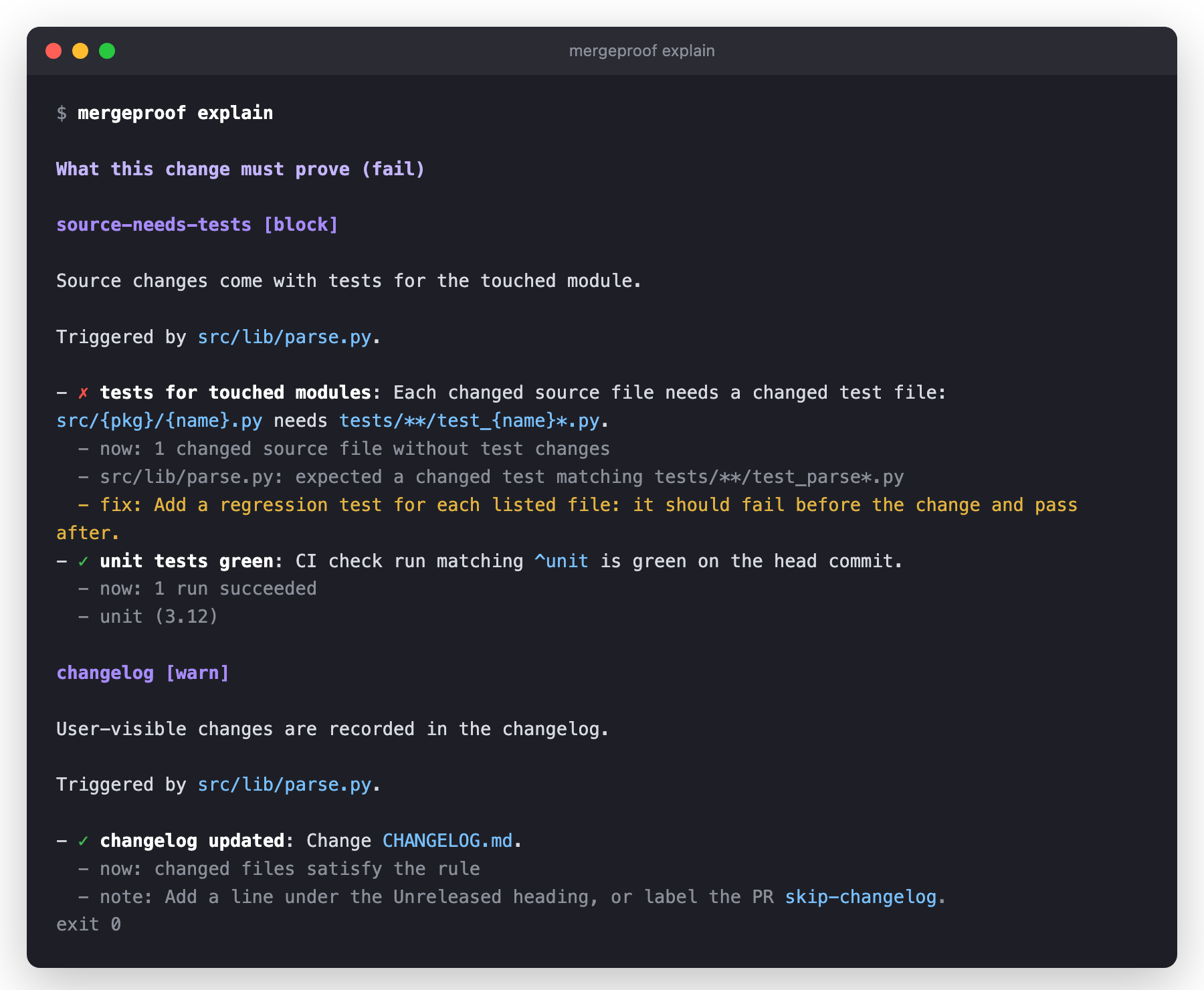Click the 'unit (3.12)' run entry
This screenshot has width=1204, height=990.
[159, 617]
